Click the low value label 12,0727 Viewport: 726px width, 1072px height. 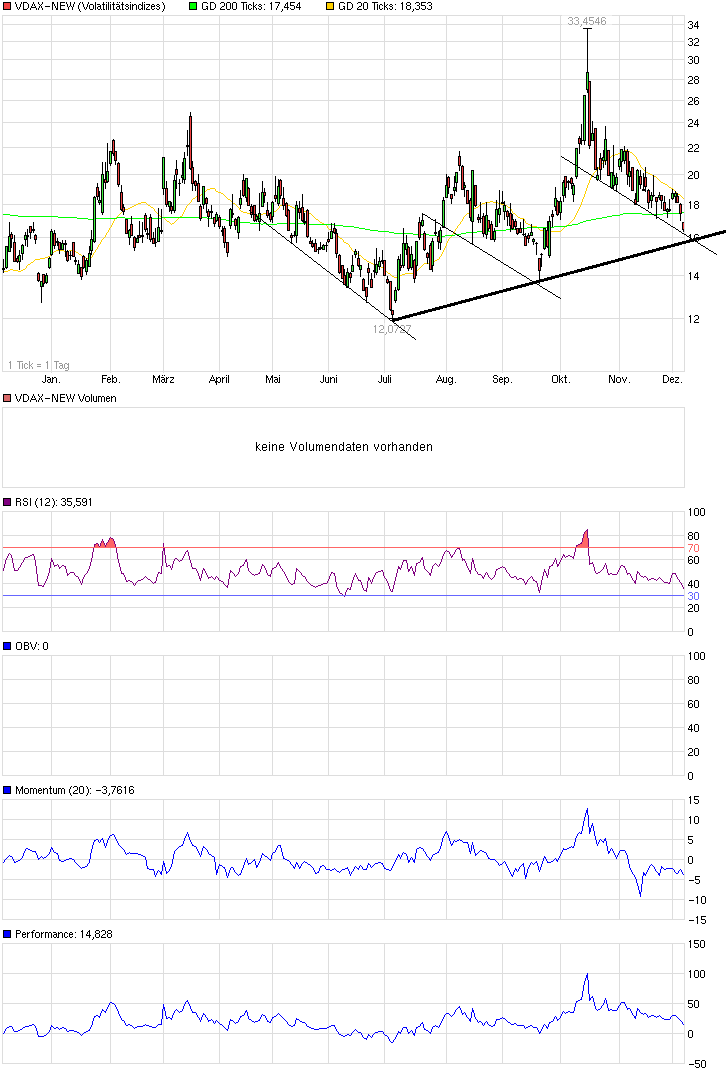[x=392, y=330]
